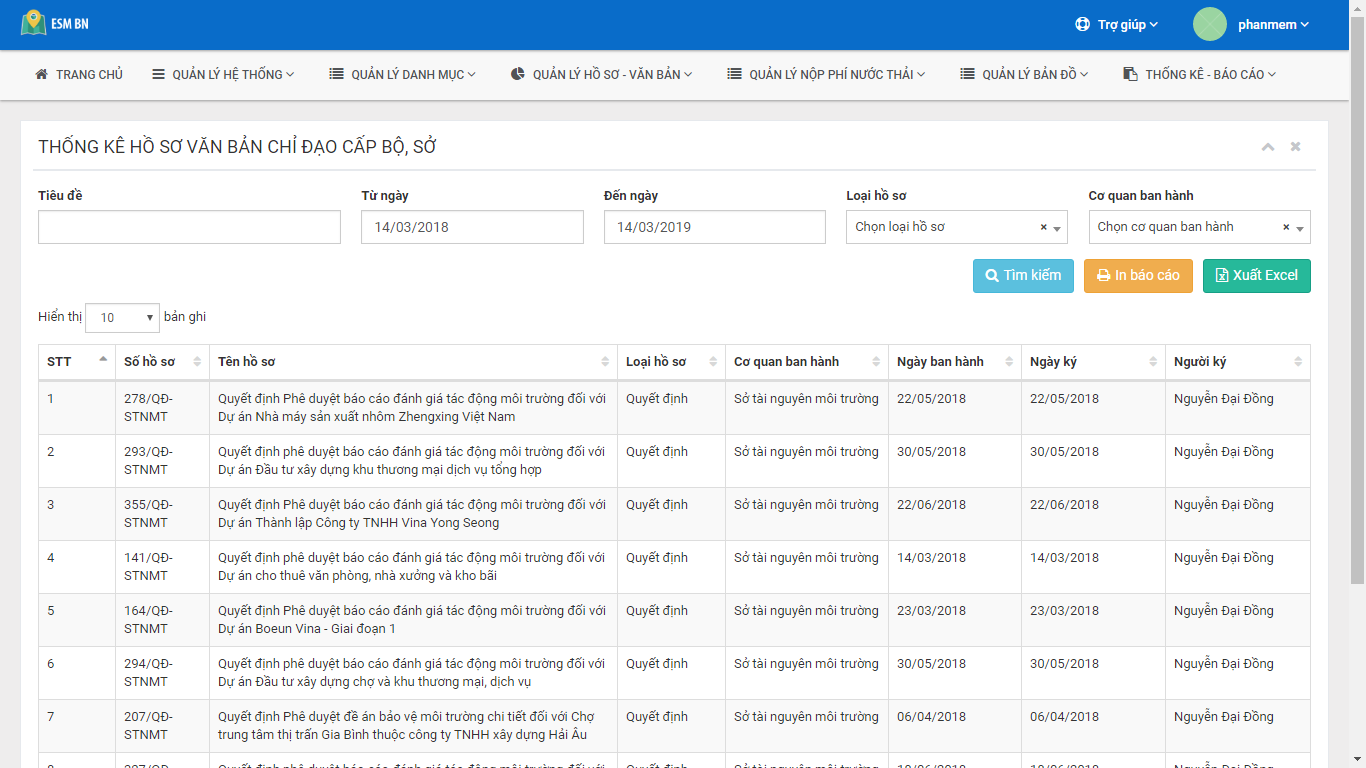Open QUẢN LÝ BẢN ĐỒ menu

[1024, 74]
